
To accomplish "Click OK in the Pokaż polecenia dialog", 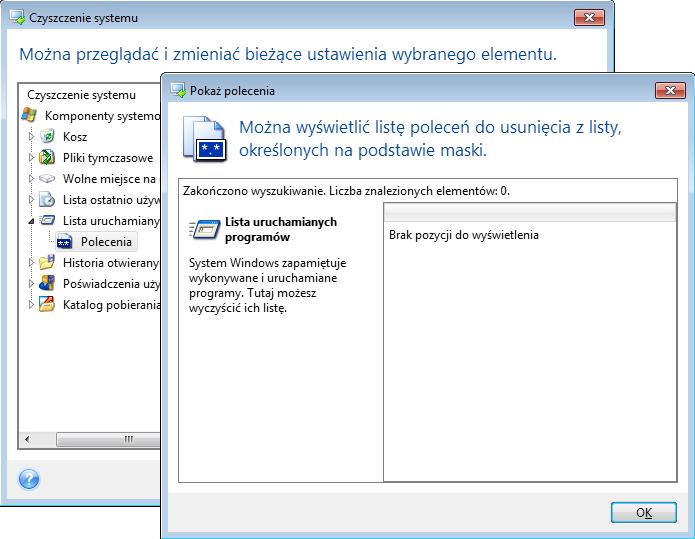I will pyautogui.click(x=644, y=512).
